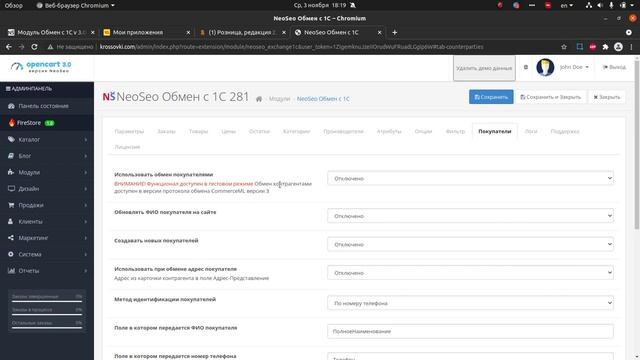Viewport: 640px width, 360px height.
Task: Open Использовать обмен покупателями dropdown
Action: coord(470,178)
